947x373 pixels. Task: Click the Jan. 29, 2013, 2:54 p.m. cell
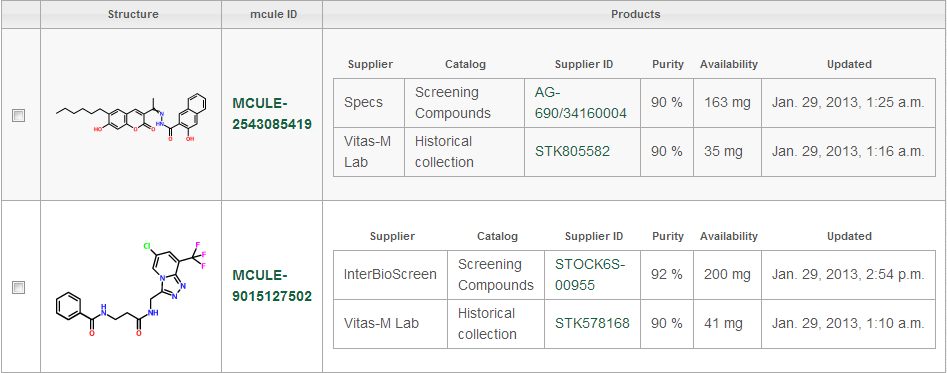click(x=848, y=275)
